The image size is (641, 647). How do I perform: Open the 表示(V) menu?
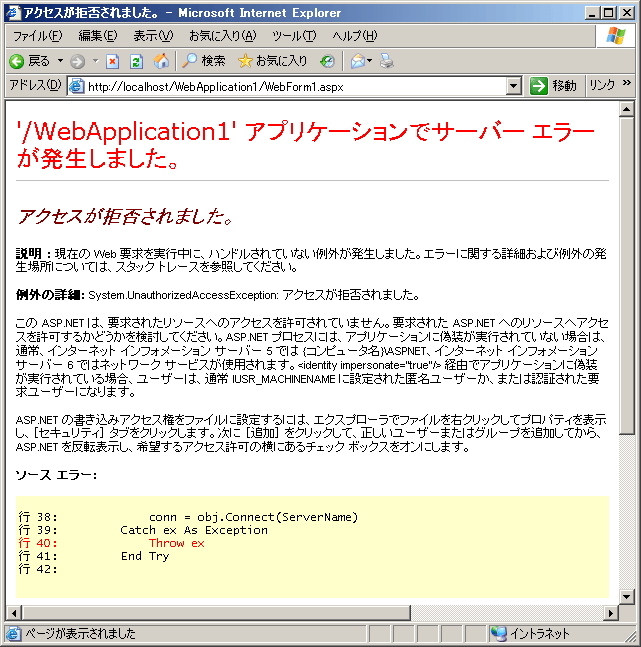pos(153,36)
